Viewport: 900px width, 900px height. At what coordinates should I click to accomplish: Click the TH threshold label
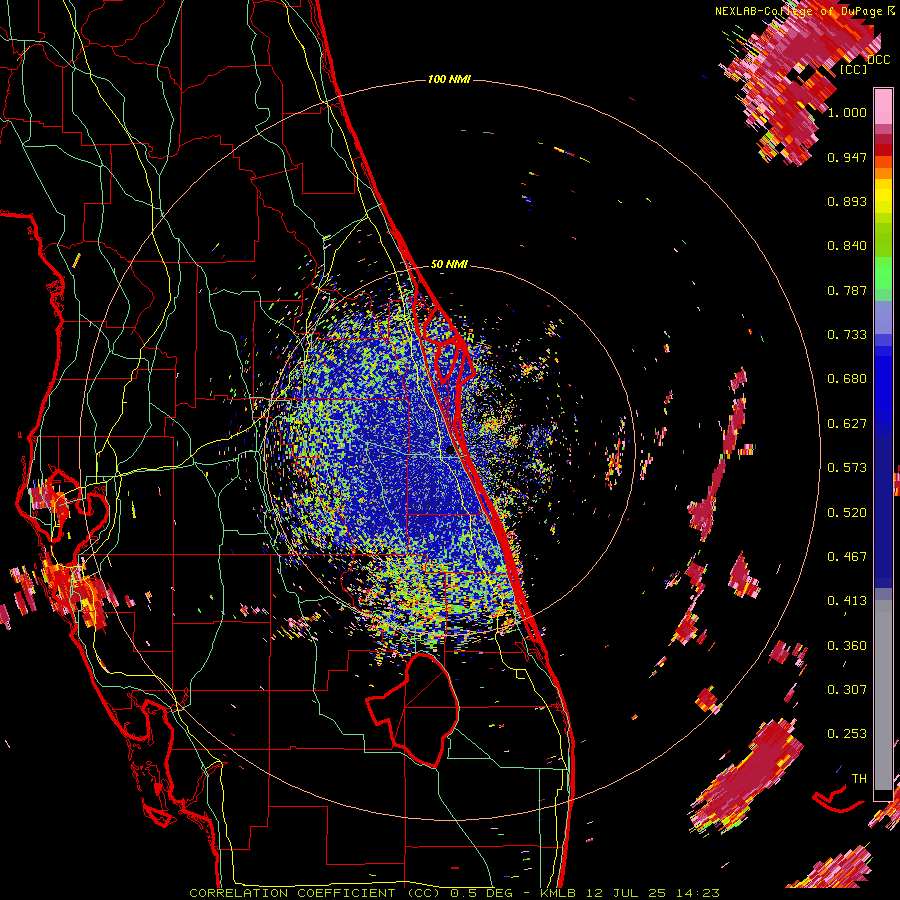859,779
